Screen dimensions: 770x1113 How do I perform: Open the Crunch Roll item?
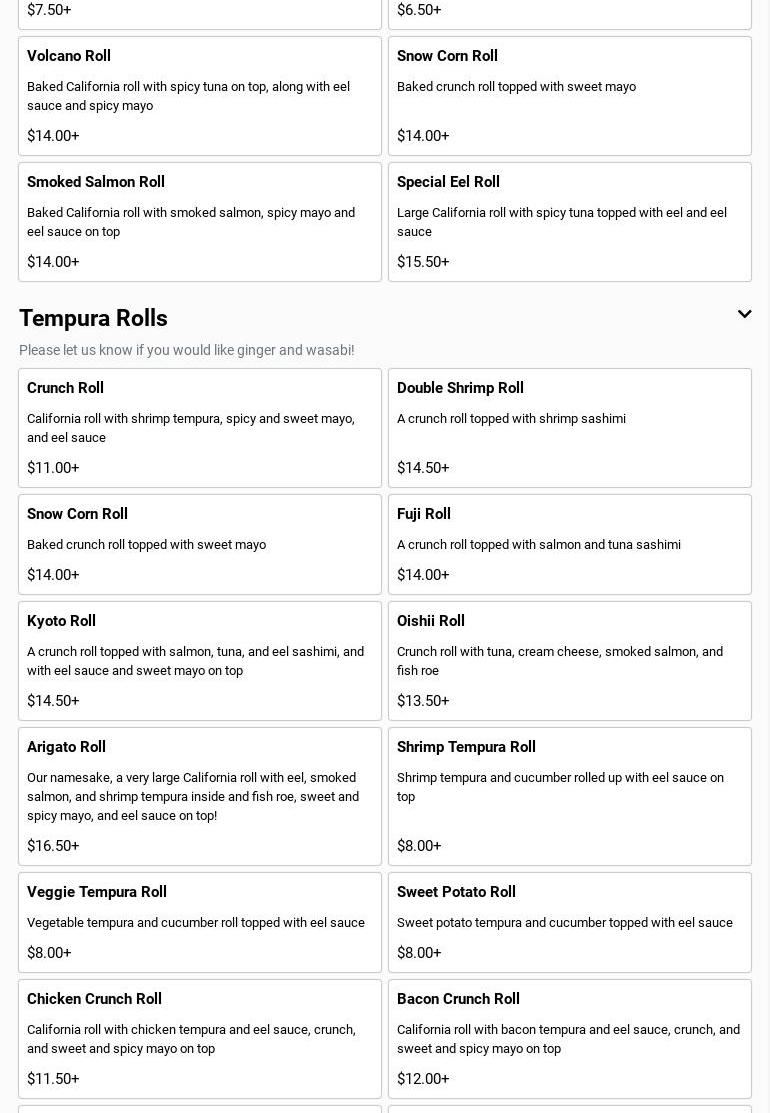[200, 428]
